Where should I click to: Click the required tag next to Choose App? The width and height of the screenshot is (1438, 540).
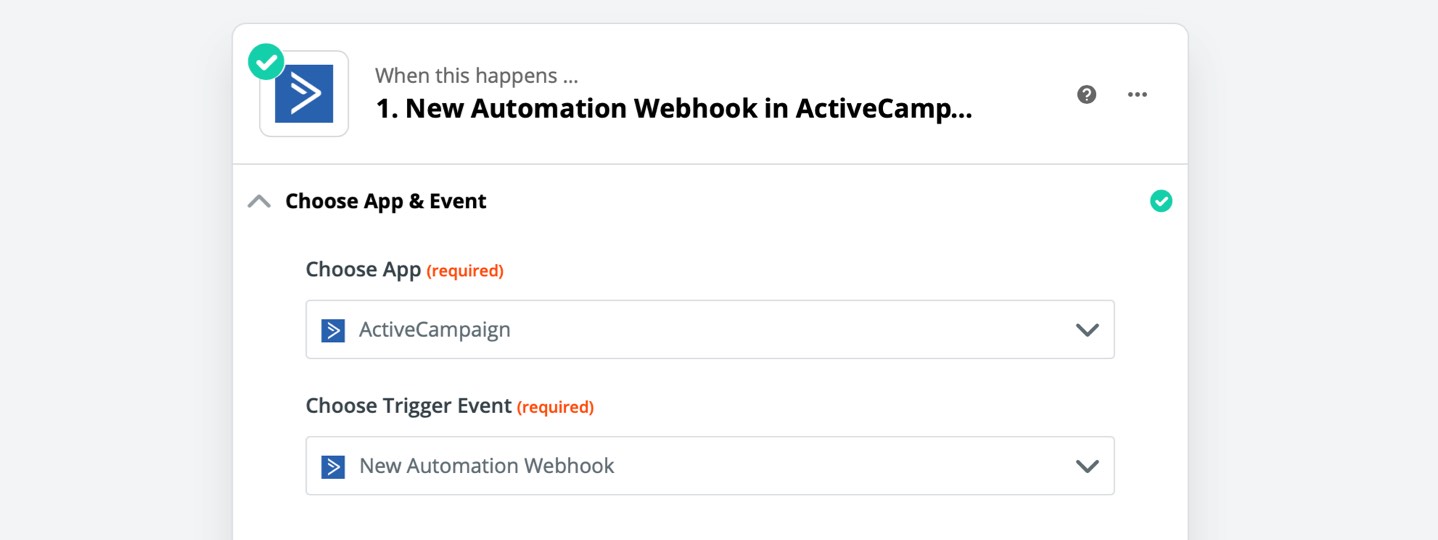(x=465, y=271)
